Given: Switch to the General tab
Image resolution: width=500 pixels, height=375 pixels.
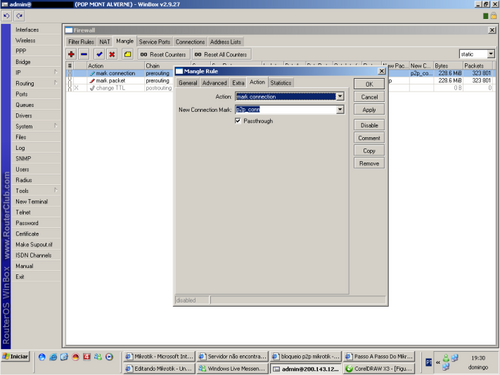Looking at the screenshot, I should click(x=188, y=83).
